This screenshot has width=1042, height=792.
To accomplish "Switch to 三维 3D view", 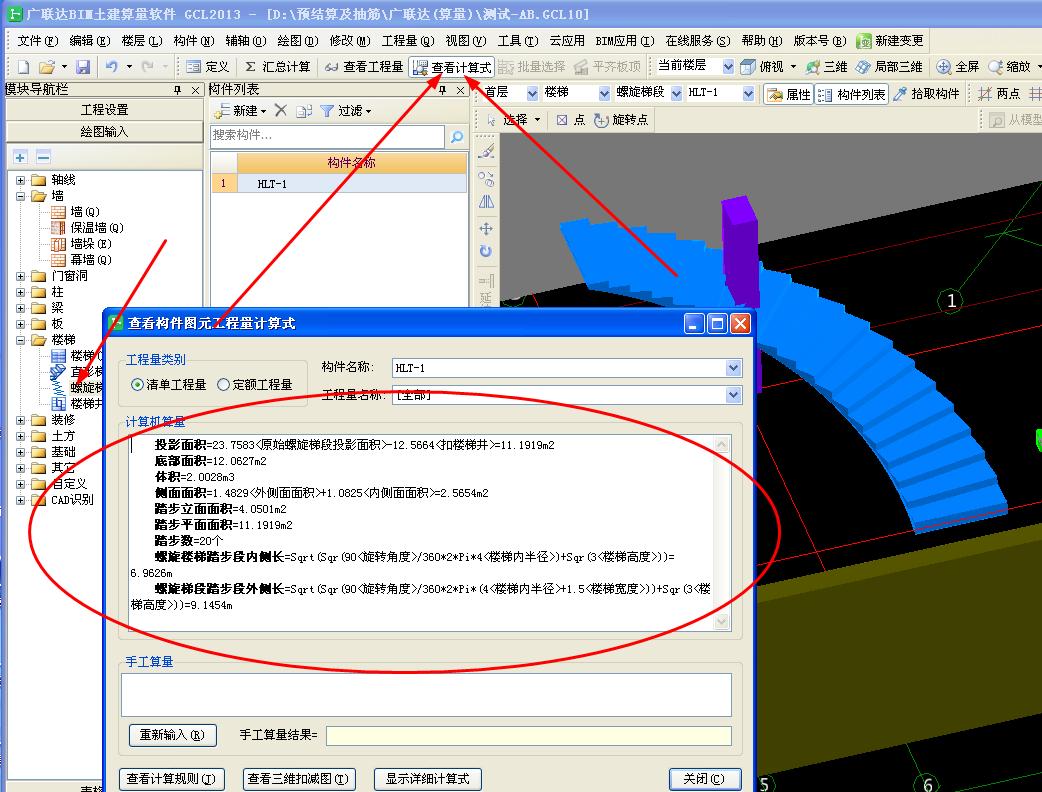I will pos(827,66).
